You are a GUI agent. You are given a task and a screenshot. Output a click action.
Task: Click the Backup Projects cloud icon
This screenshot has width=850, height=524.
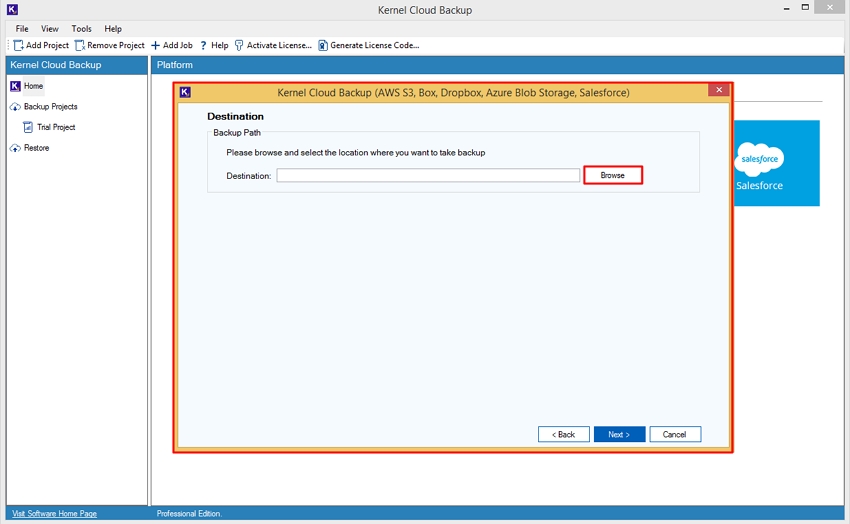tap(15, 107)
